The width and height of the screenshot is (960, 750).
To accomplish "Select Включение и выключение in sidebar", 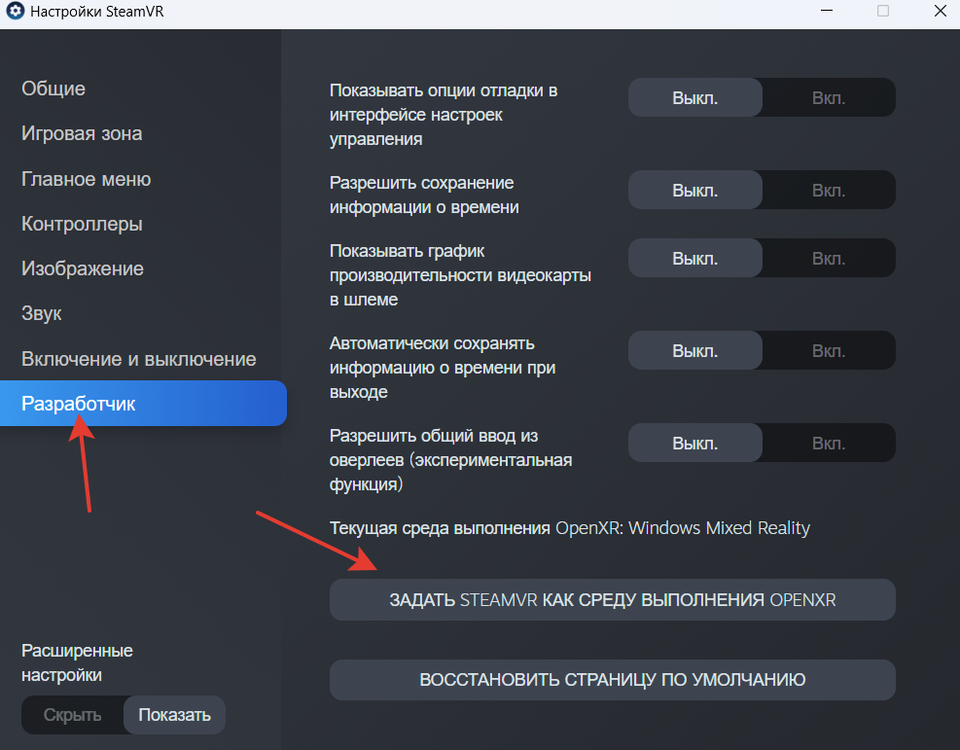I will [x=139, y=359].
